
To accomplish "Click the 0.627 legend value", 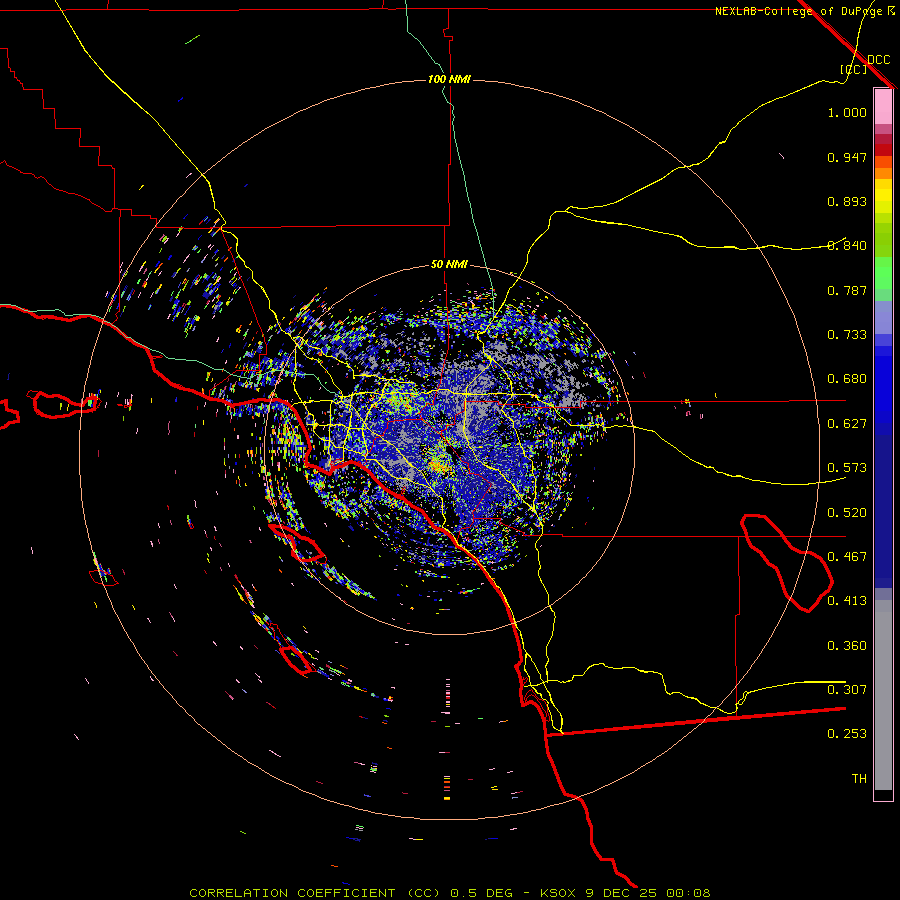I will coord(847,424).
